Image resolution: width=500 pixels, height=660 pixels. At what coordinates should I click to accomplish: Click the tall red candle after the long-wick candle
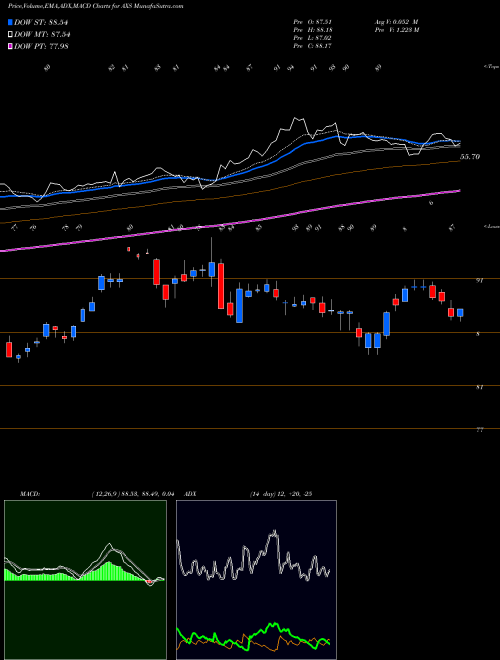pos(221,286)
